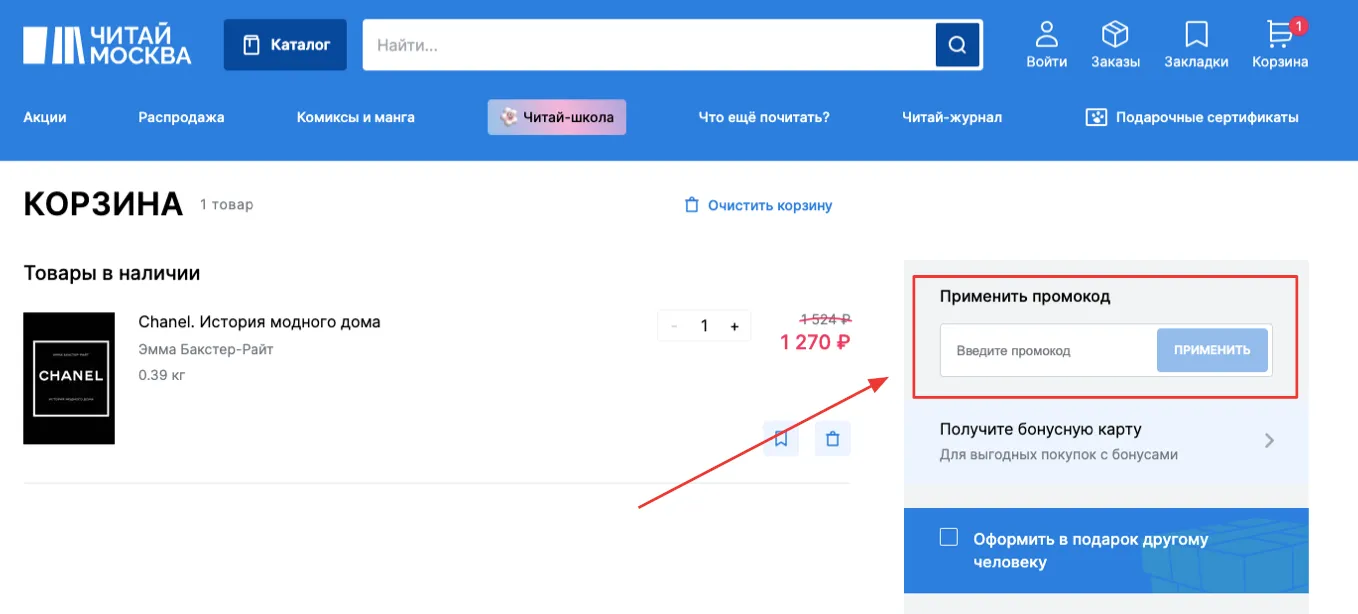The width and height of the screenshot is (1358, 614).
Task: Open the Chanel book cover thumbnail
Action: pos(69,378)
